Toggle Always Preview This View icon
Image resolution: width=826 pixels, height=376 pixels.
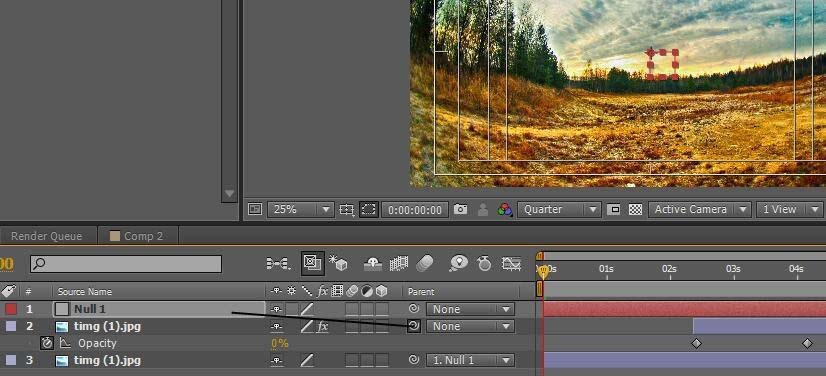point(255,209)
